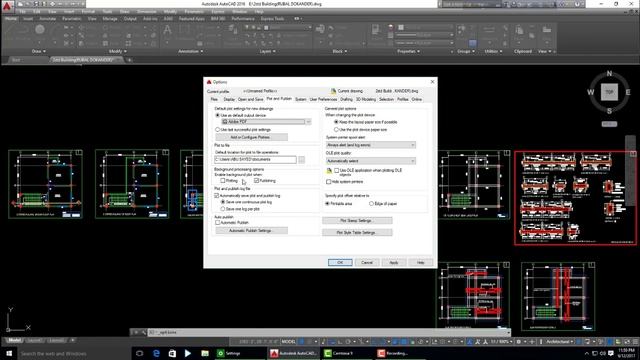The height and width of the screenshot is (360, 640).
Task: Open Plot Stamp Settings
Action: [357, 220]
